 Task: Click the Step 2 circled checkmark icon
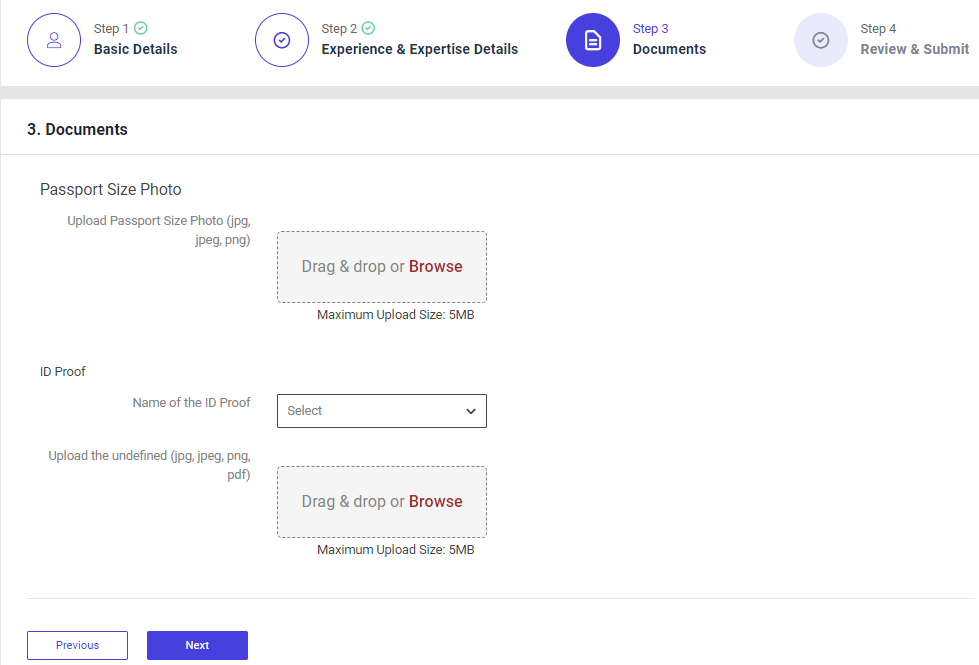tap(282, 40)
